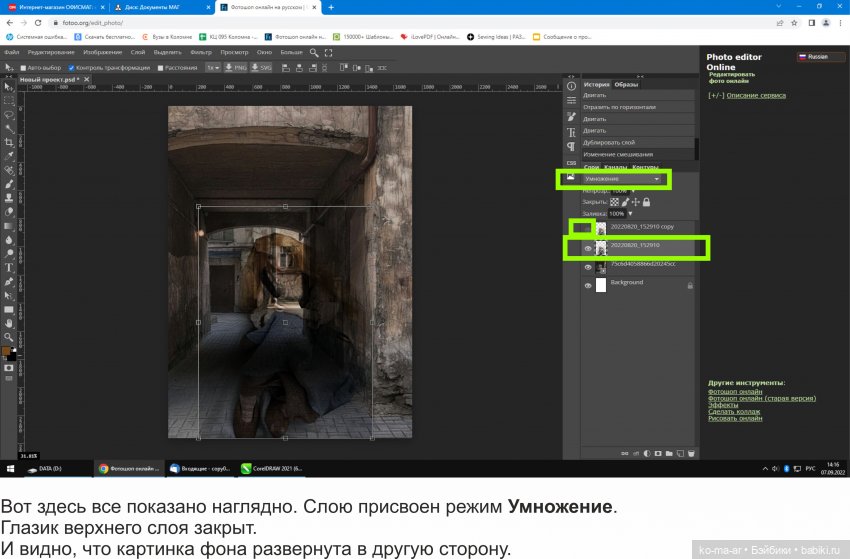Select the Hand tool
The width and height of the screenshot is (850, 559).
(9, 324)
